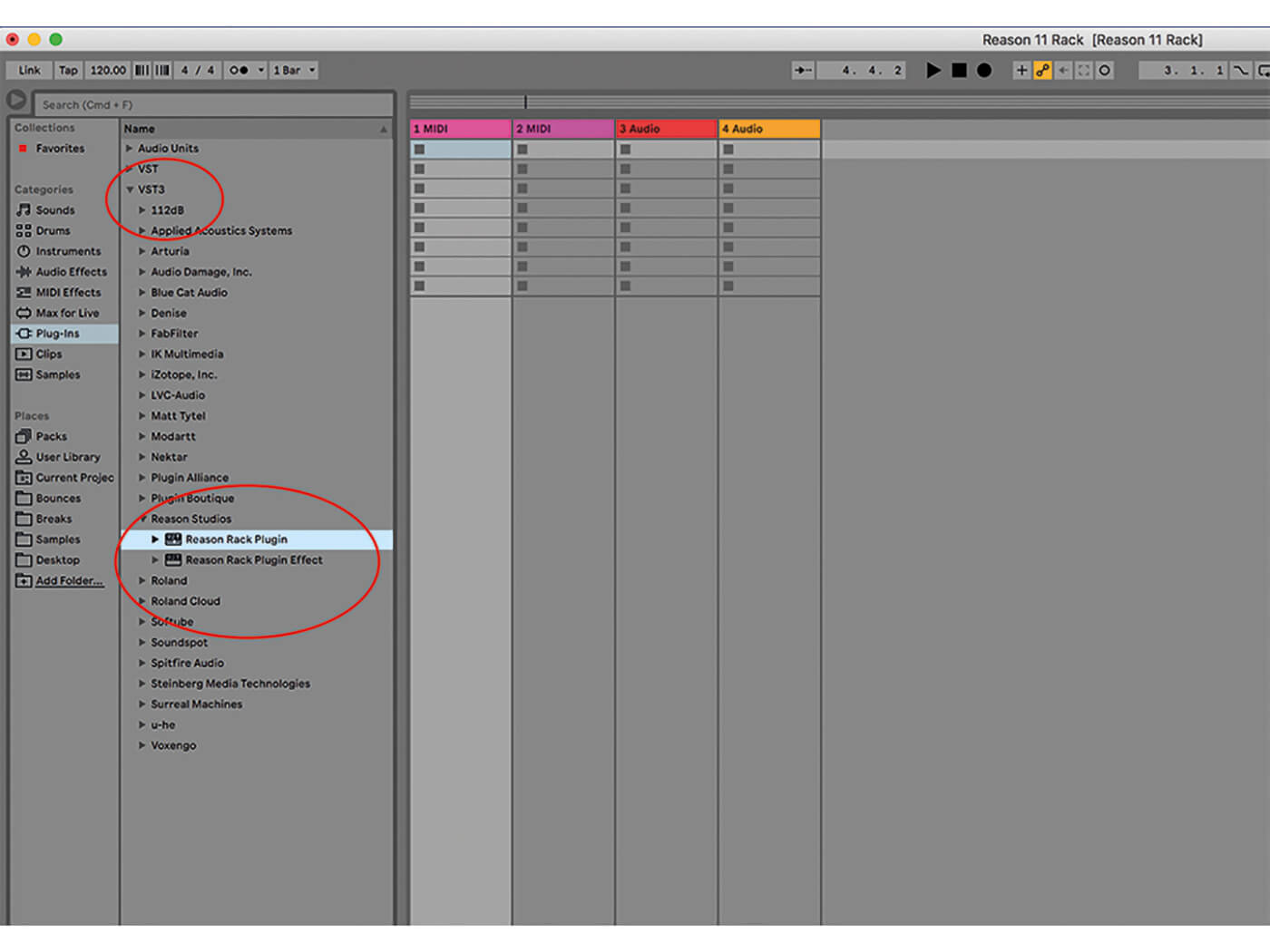Select the Favorites collection in the sidebar
The width and height of the screenshot is (1270, 952).
click(58, 148)
